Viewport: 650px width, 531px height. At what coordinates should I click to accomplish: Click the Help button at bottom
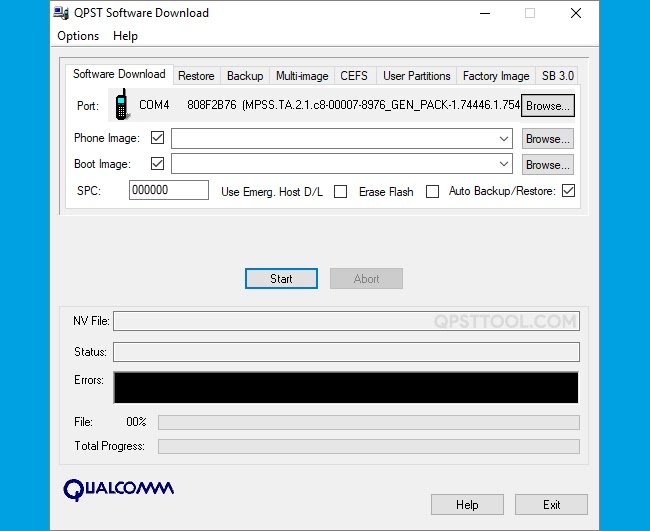467,504
